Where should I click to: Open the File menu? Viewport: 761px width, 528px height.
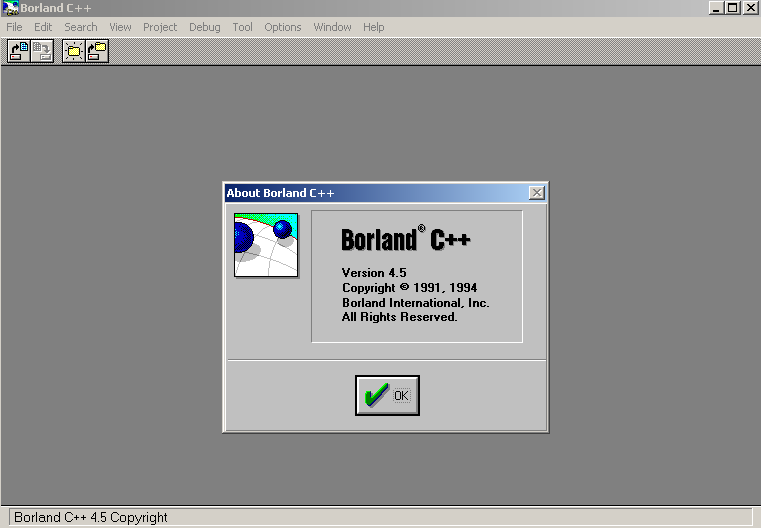pyautogui.click(x=14, y=27)
